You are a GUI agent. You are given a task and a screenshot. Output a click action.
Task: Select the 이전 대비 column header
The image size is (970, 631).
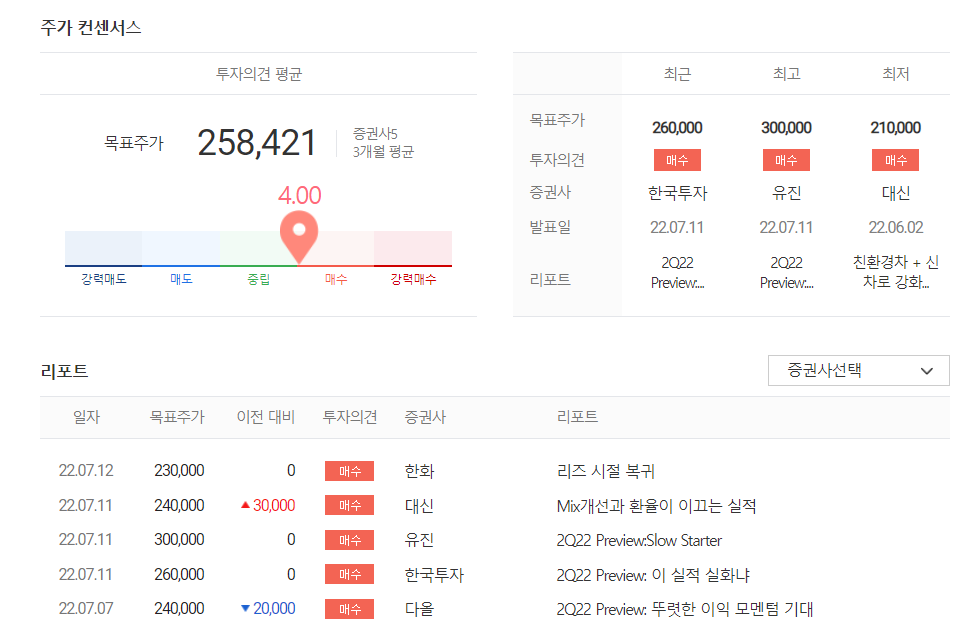pos(266,417)
